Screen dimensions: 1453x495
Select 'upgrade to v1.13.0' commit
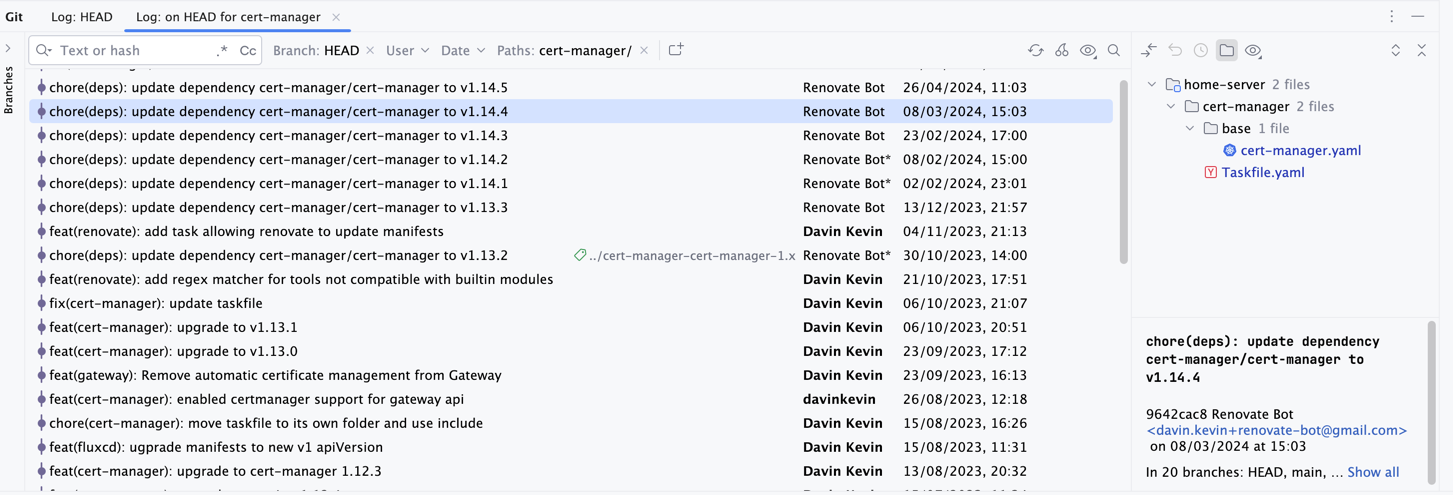(571, 352)
